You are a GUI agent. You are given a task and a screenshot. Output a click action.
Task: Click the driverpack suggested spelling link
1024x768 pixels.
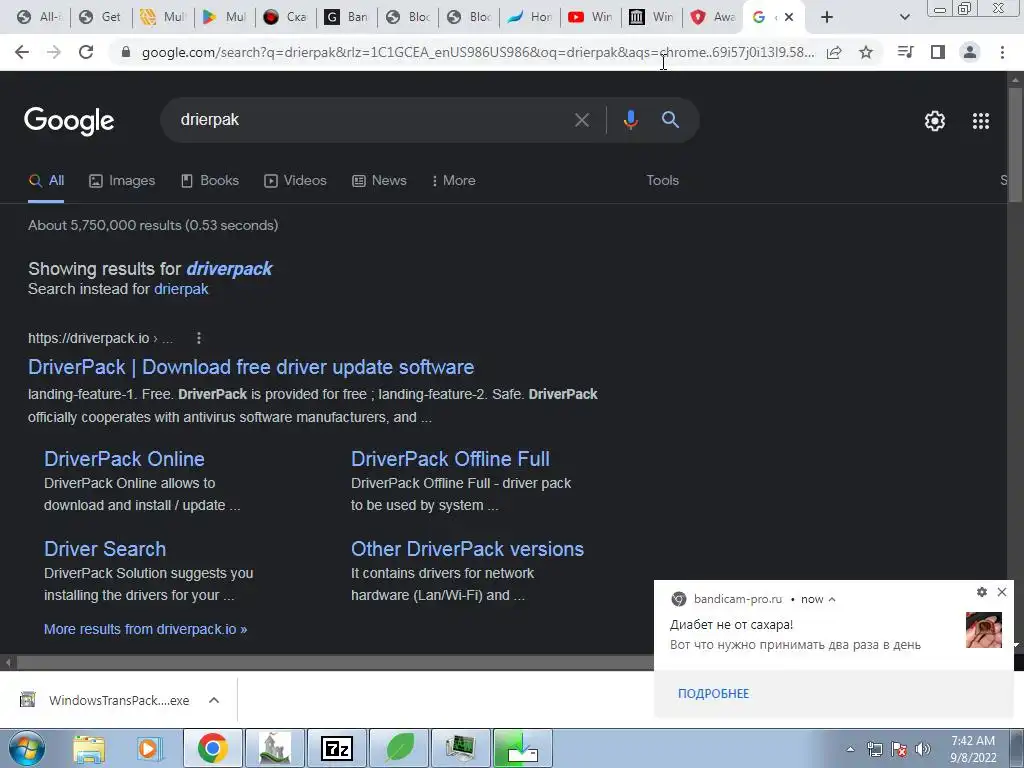point(229,269)
